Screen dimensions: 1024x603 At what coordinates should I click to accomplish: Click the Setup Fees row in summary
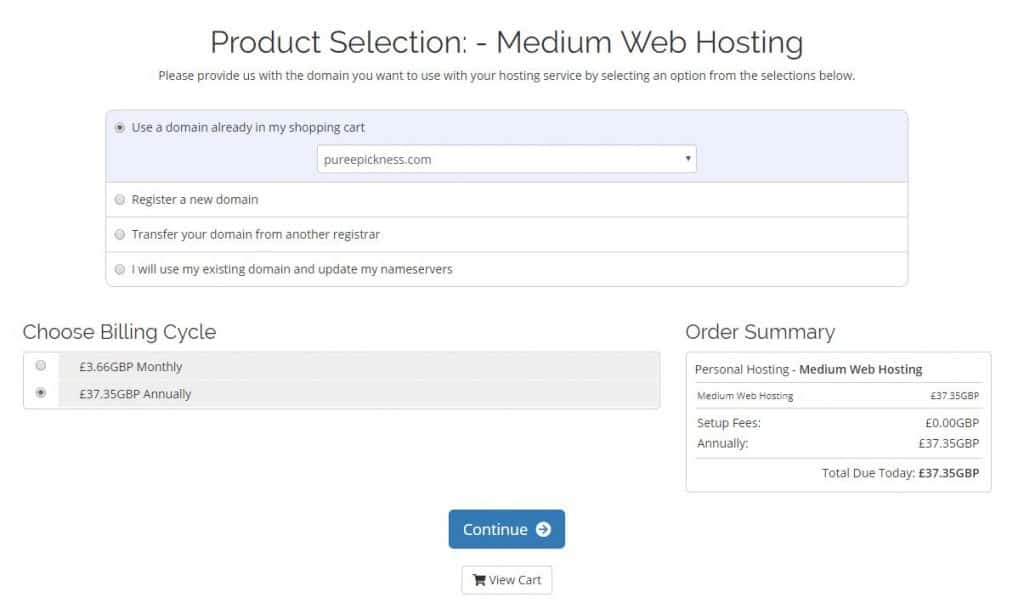(837, 423)
